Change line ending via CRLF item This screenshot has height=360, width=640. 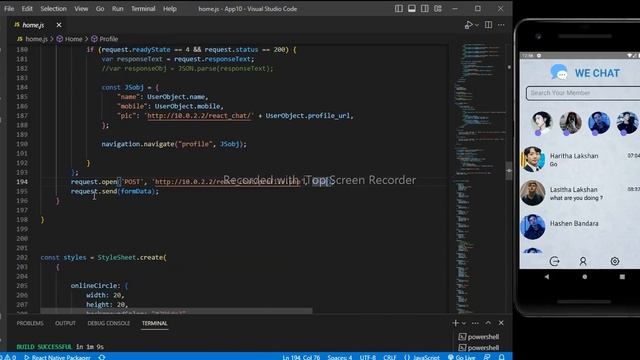[389, 357]
